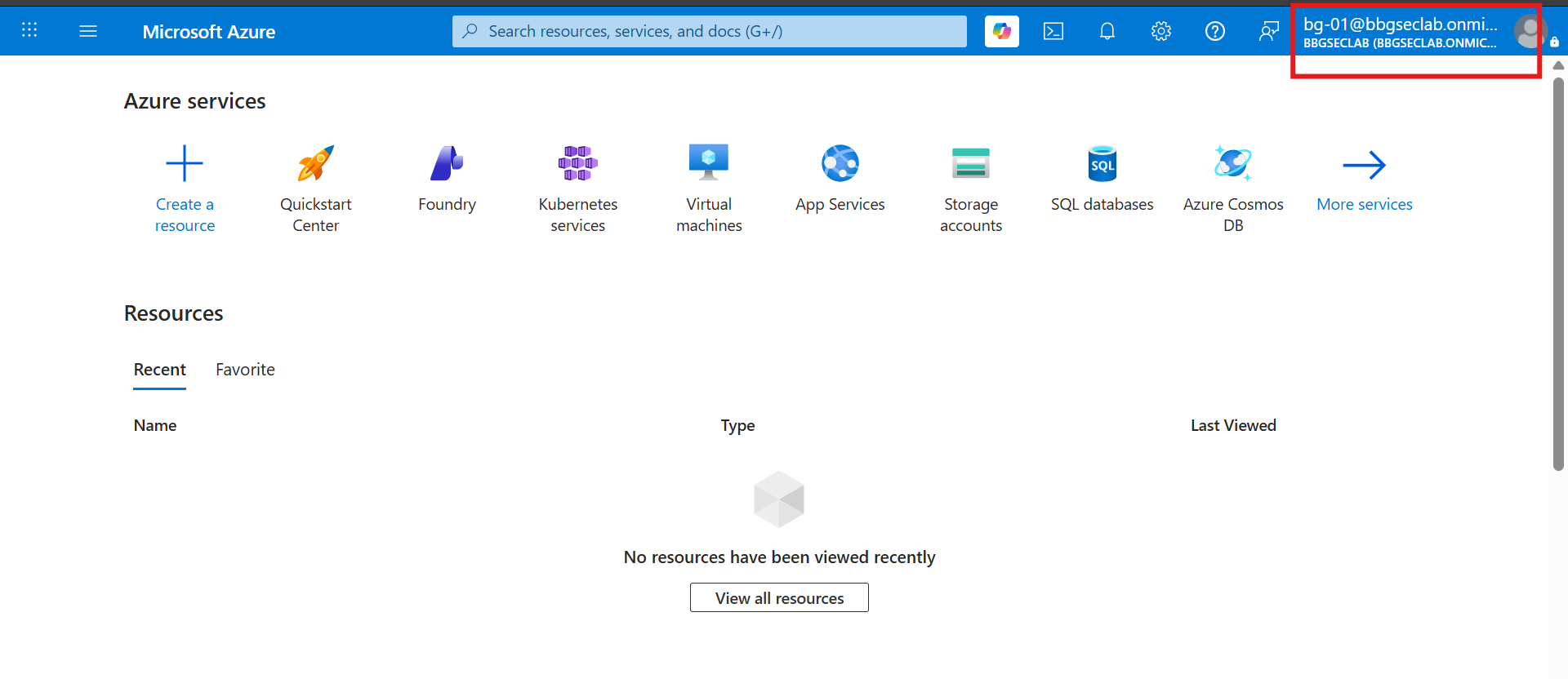Click the More services arrow icon
Image resolution: width=1568 pixels, height=679 pixels.
[x=1365, y=165]
